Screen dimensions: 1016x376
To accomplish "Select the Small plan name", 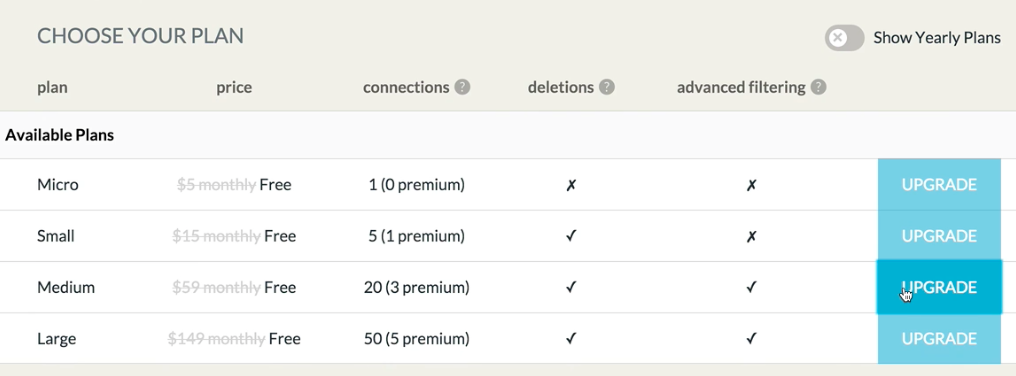I will click(x=56, y=236).
